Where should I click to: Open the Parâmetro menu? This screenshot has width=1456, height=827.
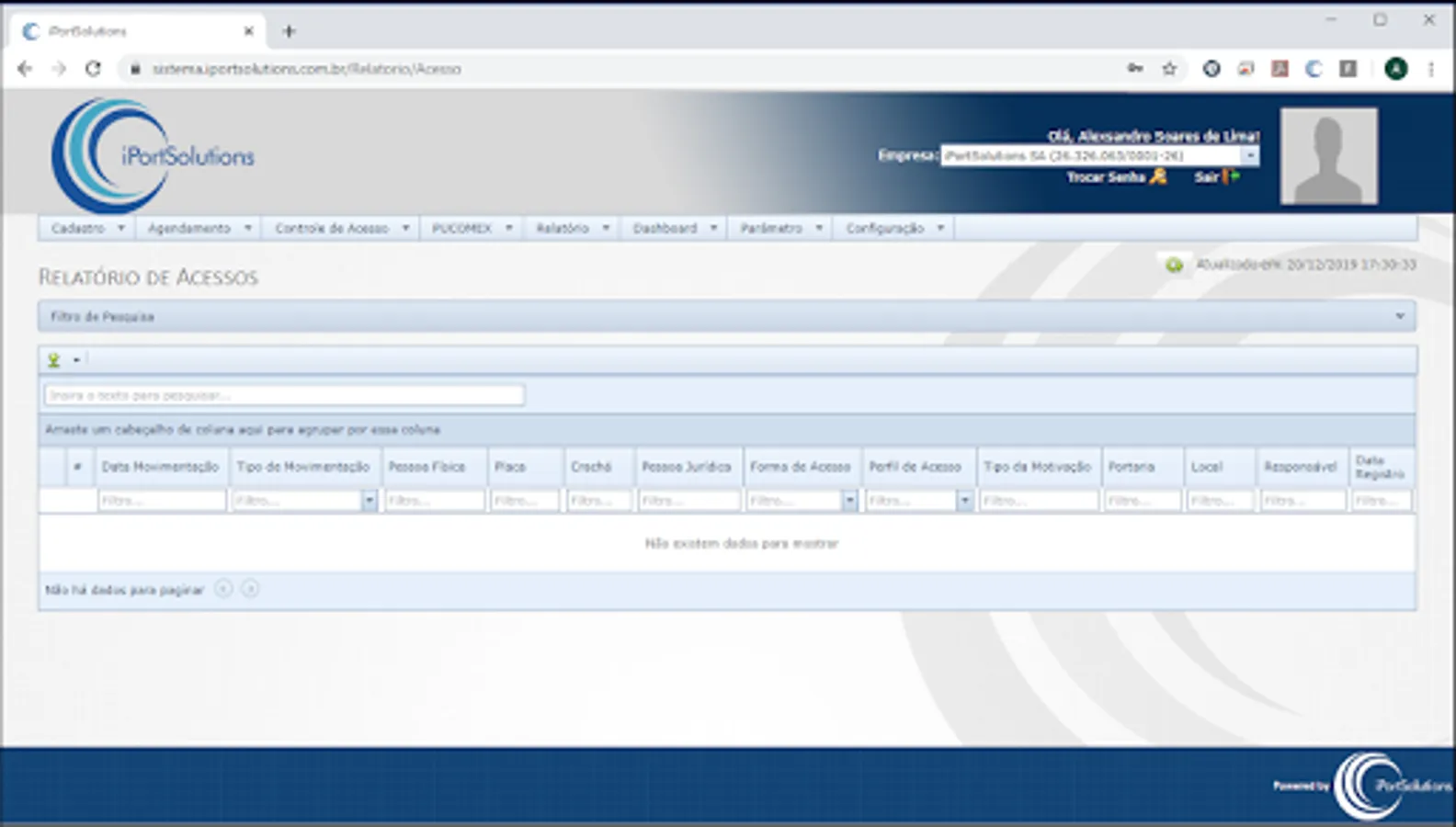pyautogui.click(x=780, y=228)
